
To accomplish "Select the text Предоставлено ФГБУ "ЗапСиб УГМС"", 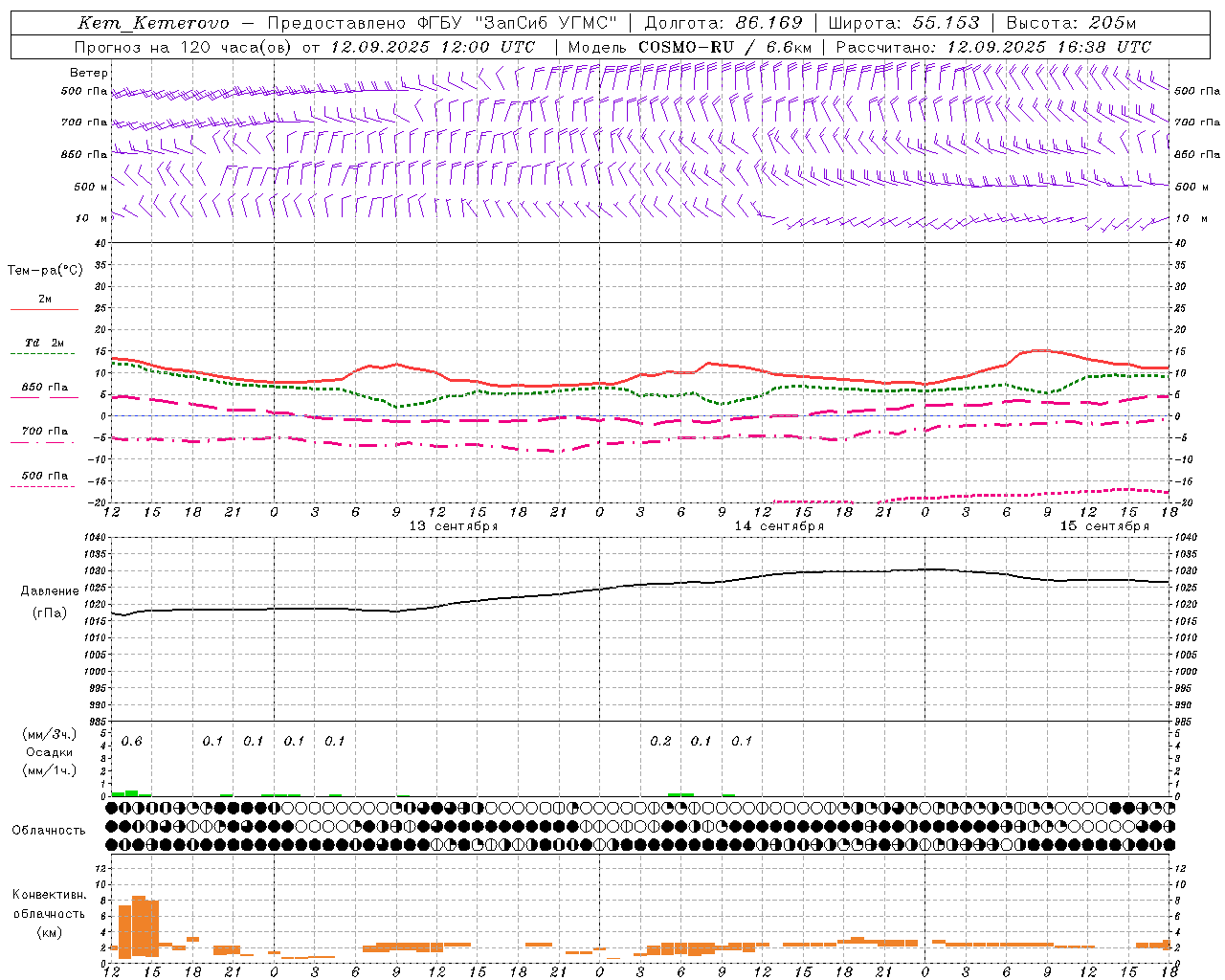I will coord(442,23).
